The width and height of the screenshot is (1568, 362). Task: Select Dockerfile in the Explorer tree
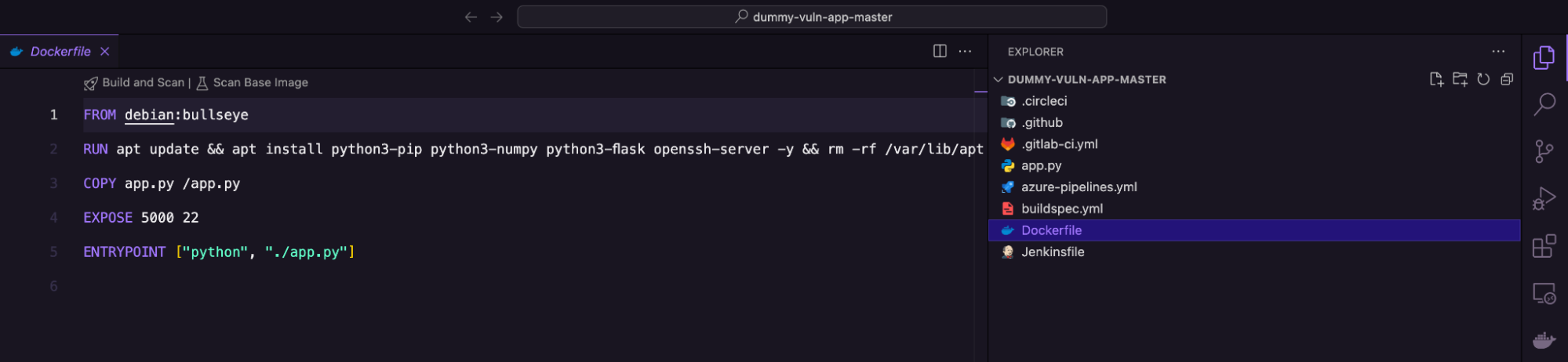tap(1254, 230)
